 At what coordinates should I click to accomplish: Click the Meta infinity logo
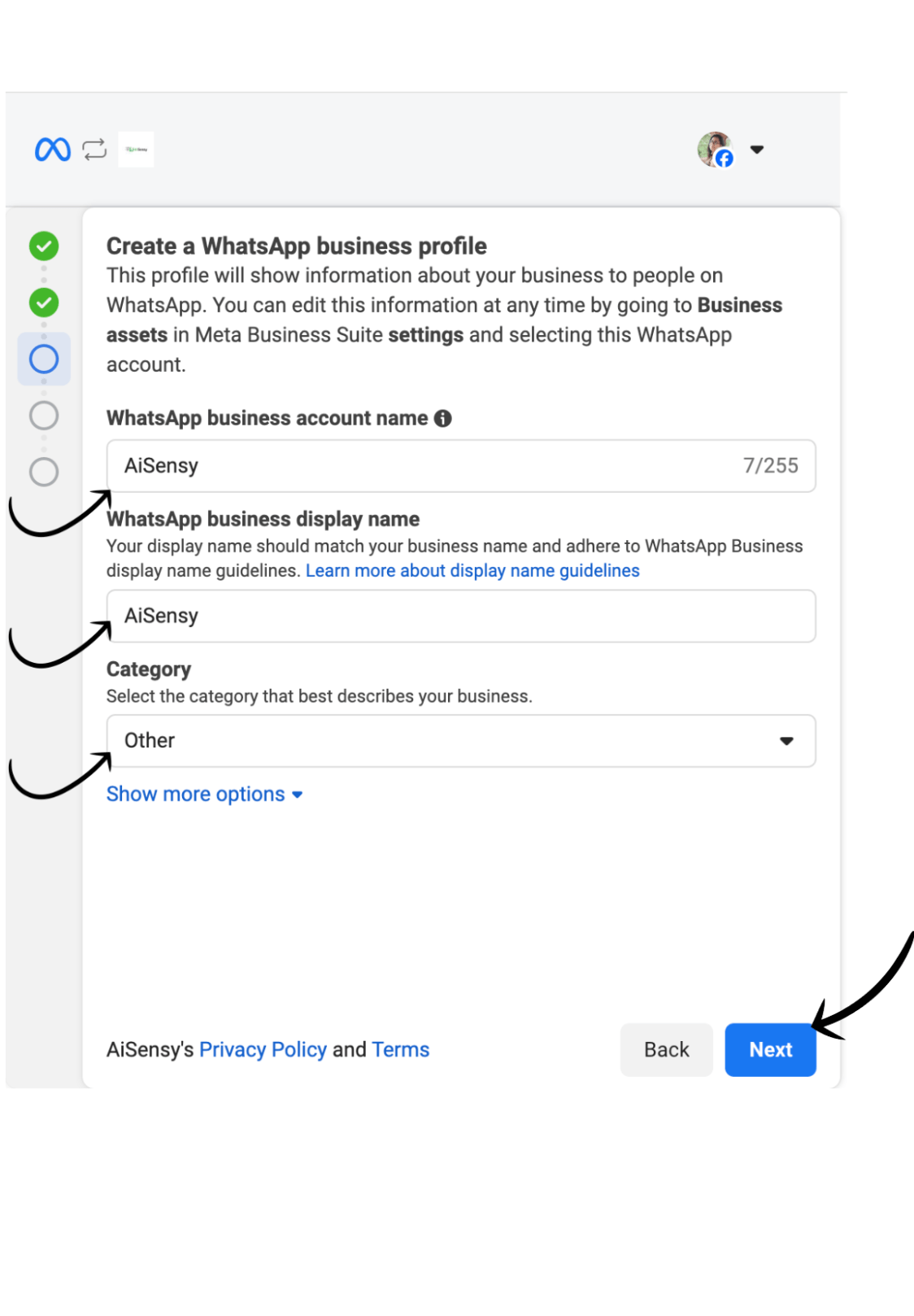[53, 150]
